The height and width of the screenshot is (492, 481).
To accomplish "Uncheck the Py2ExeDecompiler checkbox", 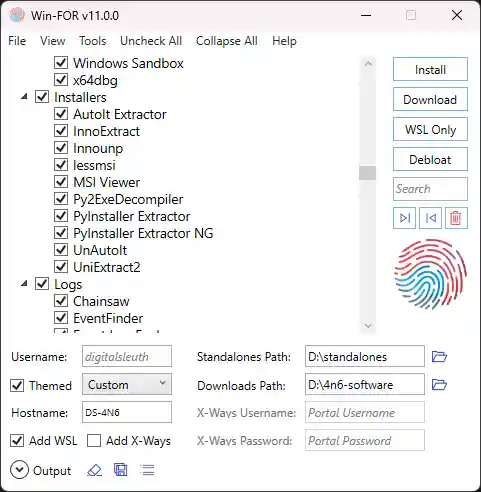I will pyautogui.click(x=61, y=199).
